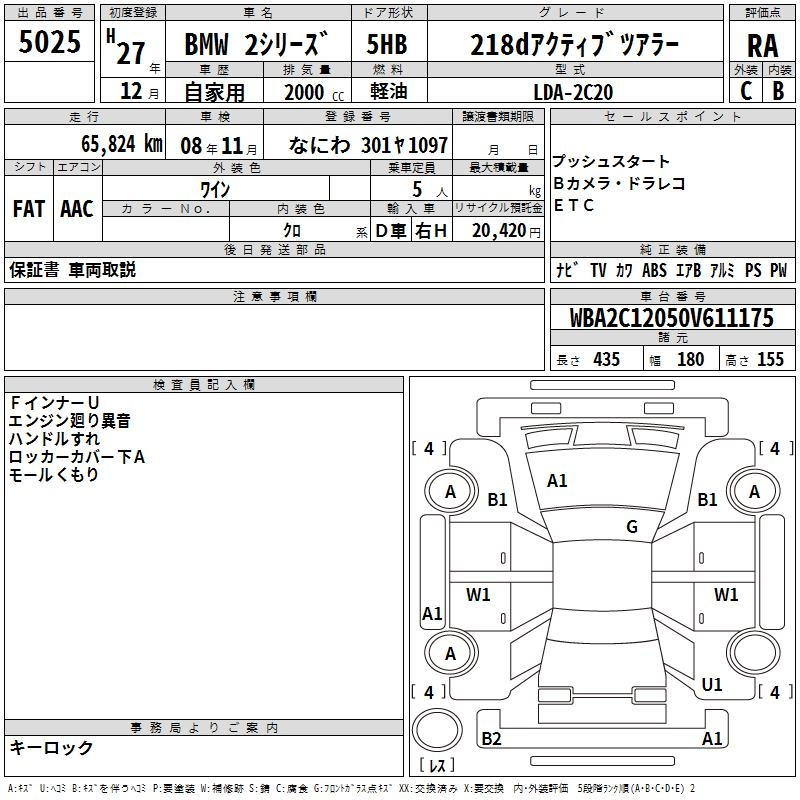Click the キーロック office notice text
800x800 pixels.
pos(51,747)
